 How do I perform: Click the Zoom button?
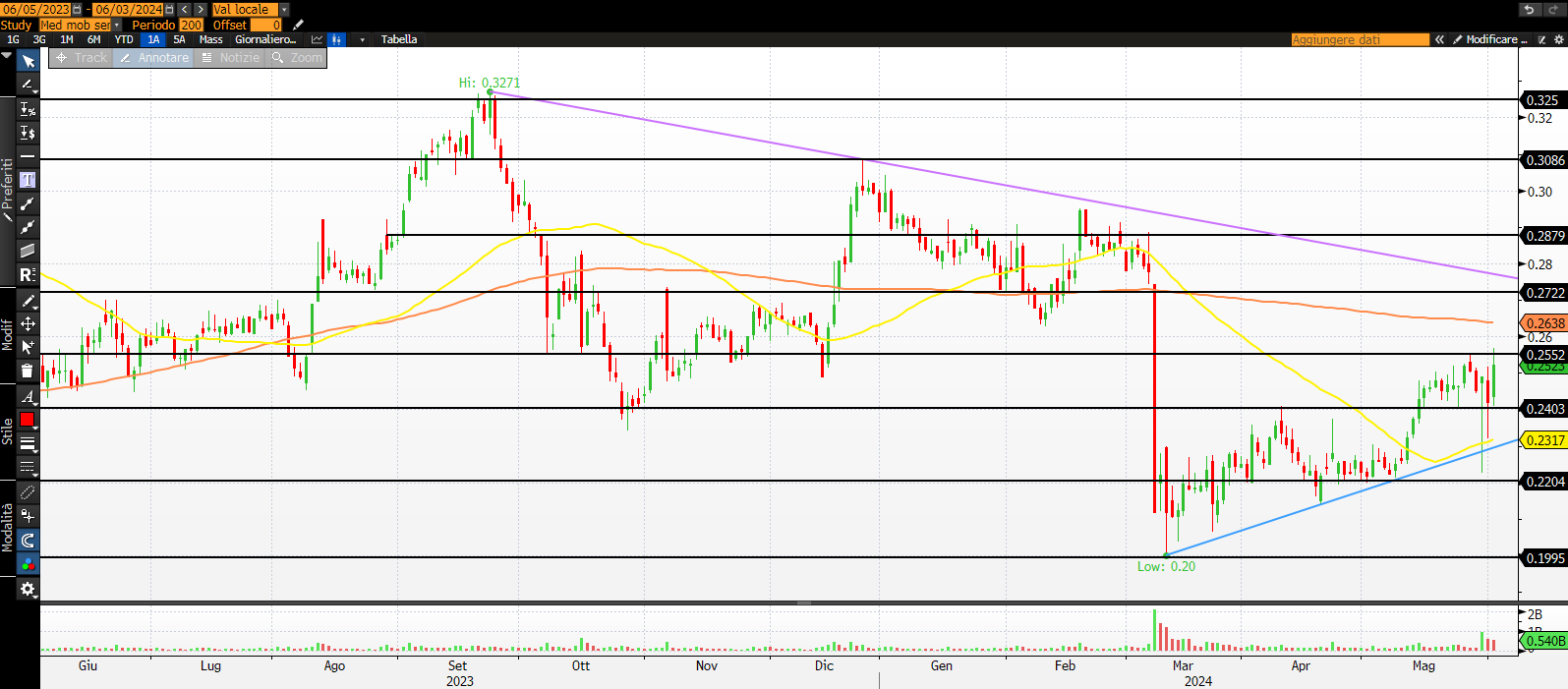[x=297, y=58]
